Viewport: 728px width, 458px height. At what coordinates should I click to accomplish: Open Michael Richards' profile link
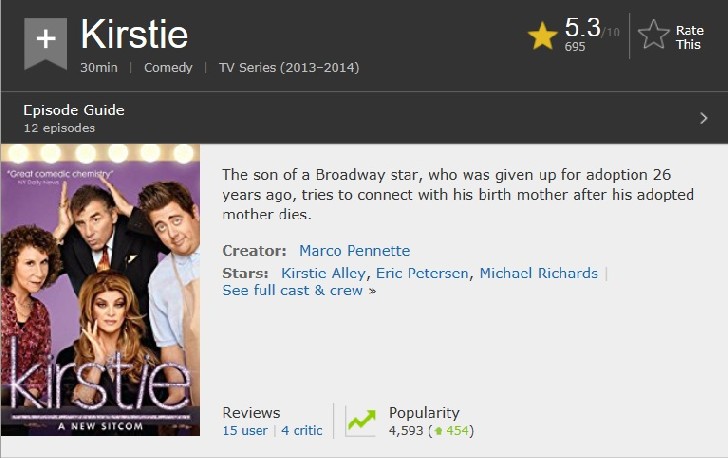click(x=539, y=273)
